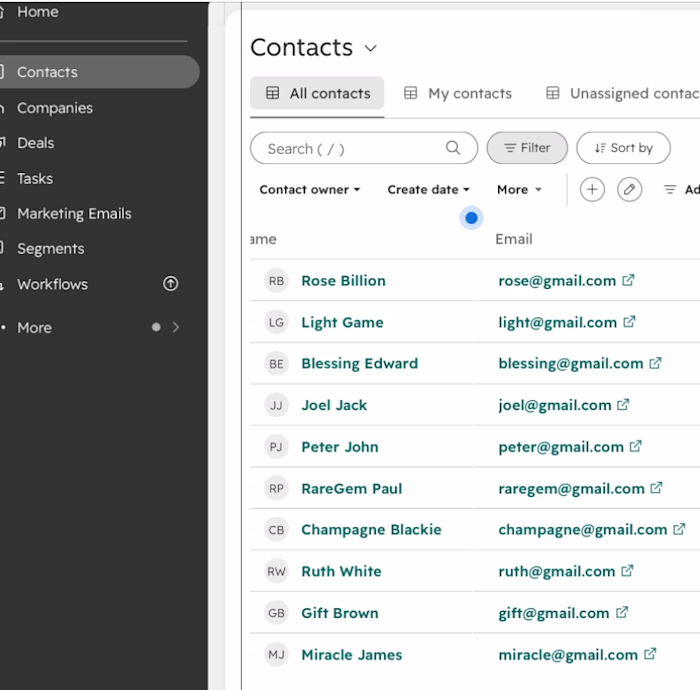Switch to the Unassigned contacts tab
Image resolution: width=700 pixels, height=690 pixels.
[623, 93]
